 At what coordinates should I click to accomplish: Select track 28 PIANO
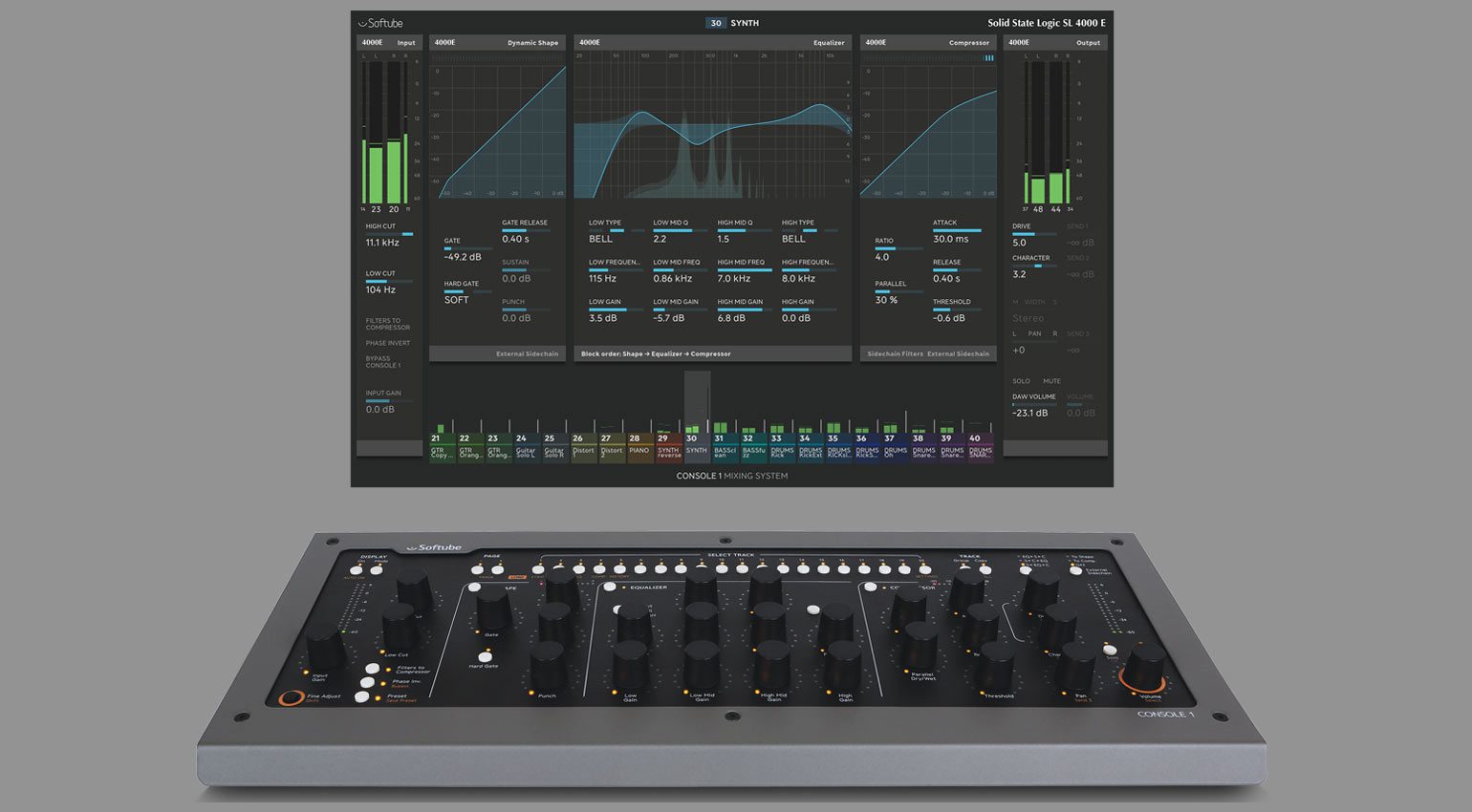click(640, 447)
